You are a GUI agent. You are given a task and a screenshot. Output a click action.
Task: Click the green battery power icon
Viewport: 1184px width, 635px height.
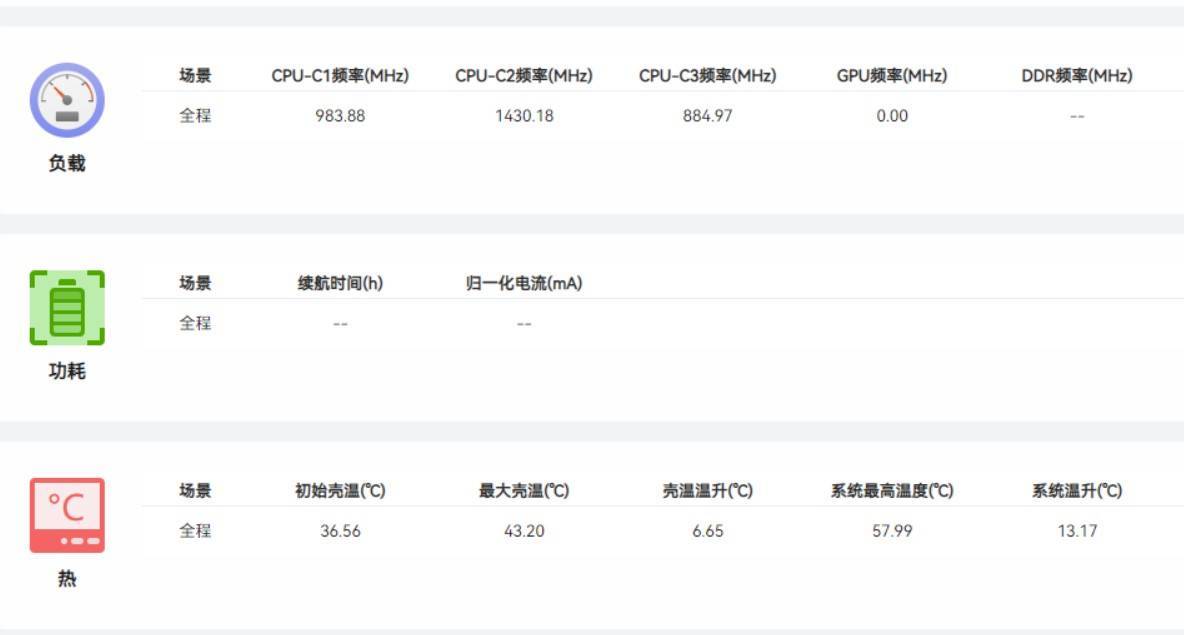click(x=67, y=308)
